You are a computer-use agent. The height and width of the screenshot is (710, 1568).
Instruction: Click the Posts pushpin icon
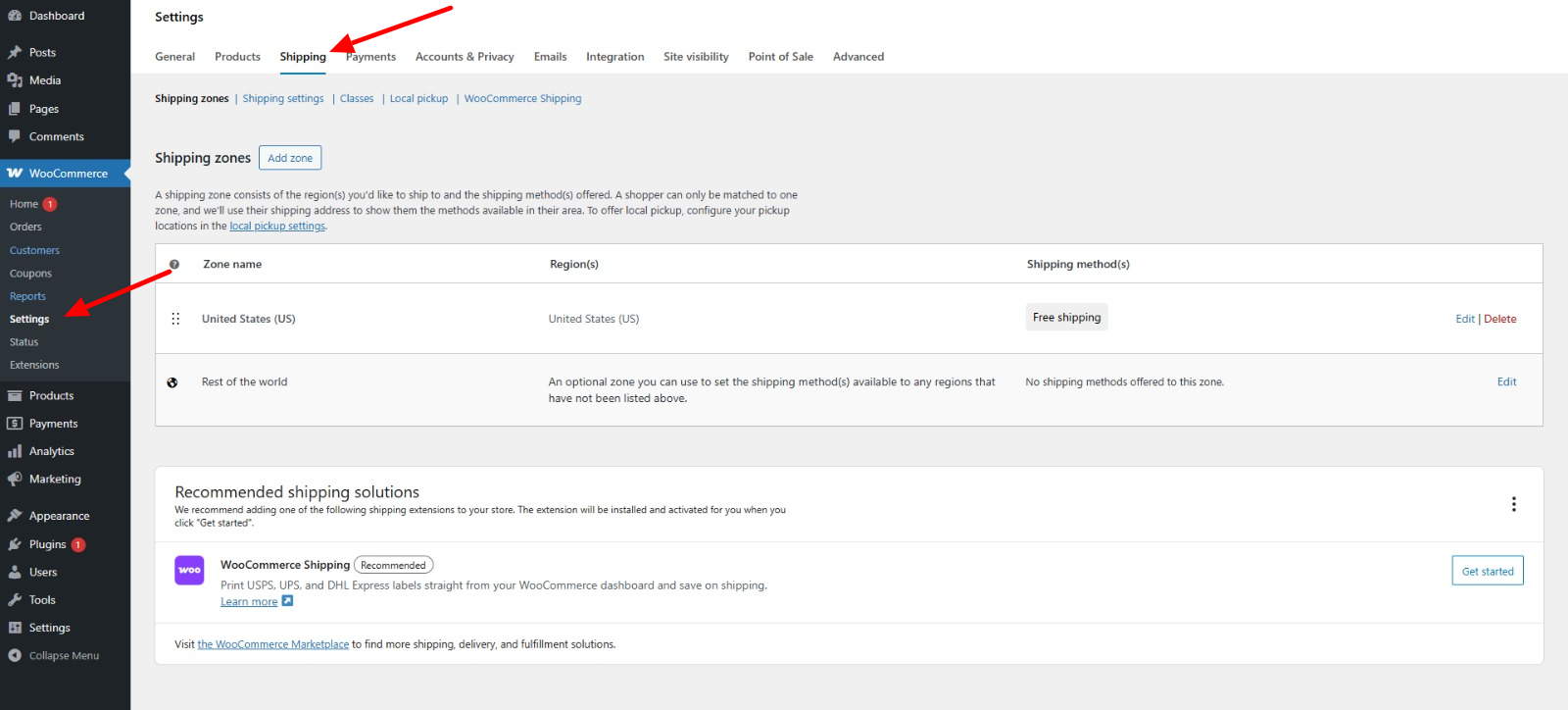coord(15,52)
